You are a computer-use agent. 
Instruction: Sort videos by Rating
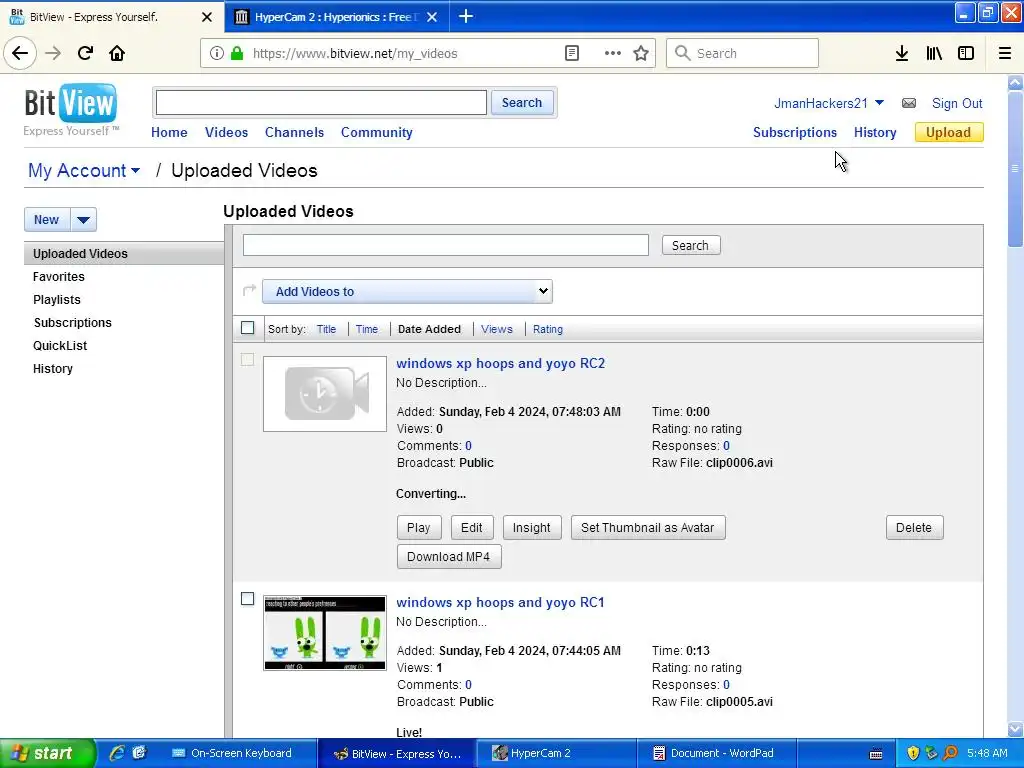[548, 329]
